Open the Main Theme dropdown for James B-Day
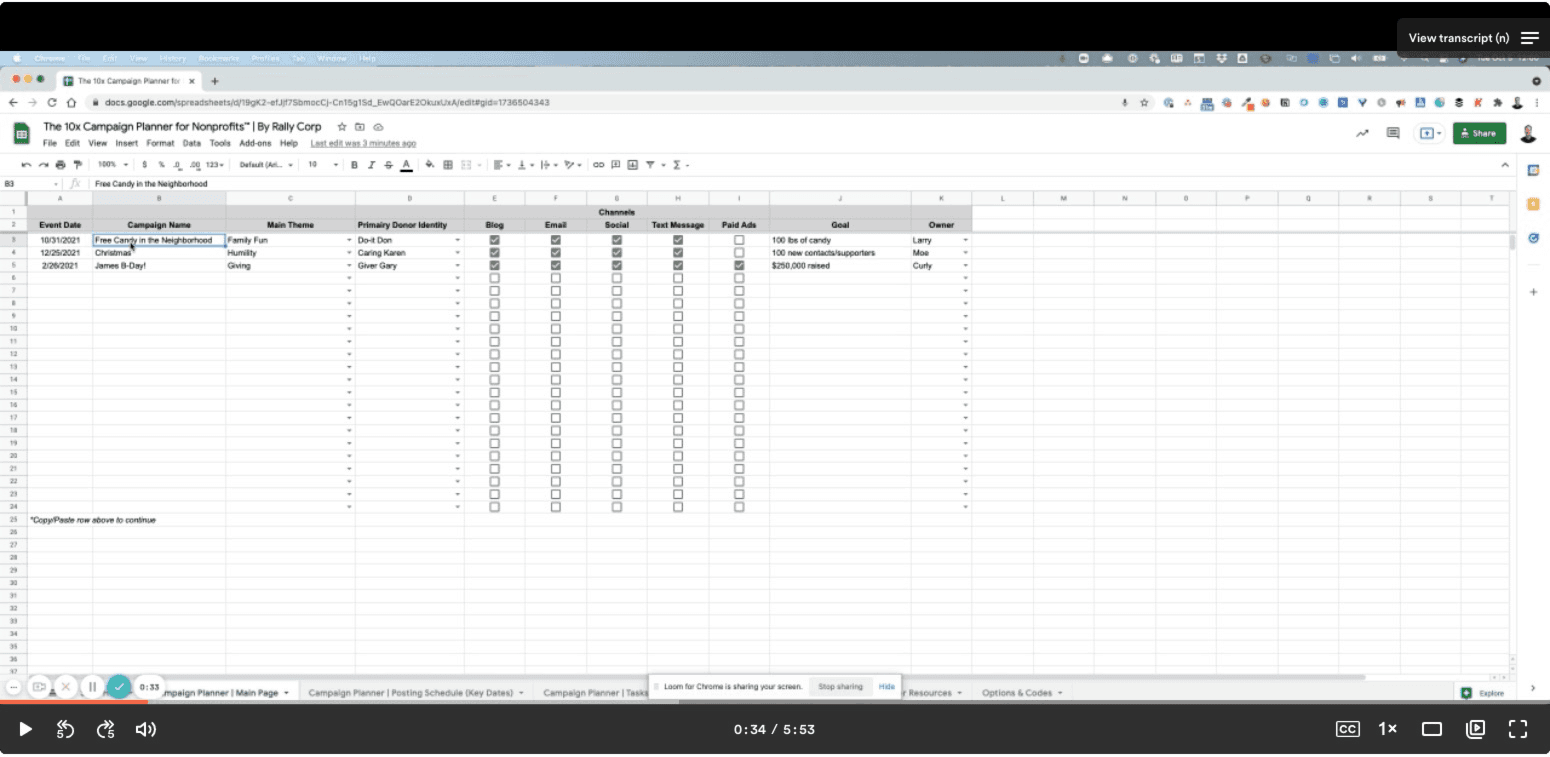 point(349,266)
